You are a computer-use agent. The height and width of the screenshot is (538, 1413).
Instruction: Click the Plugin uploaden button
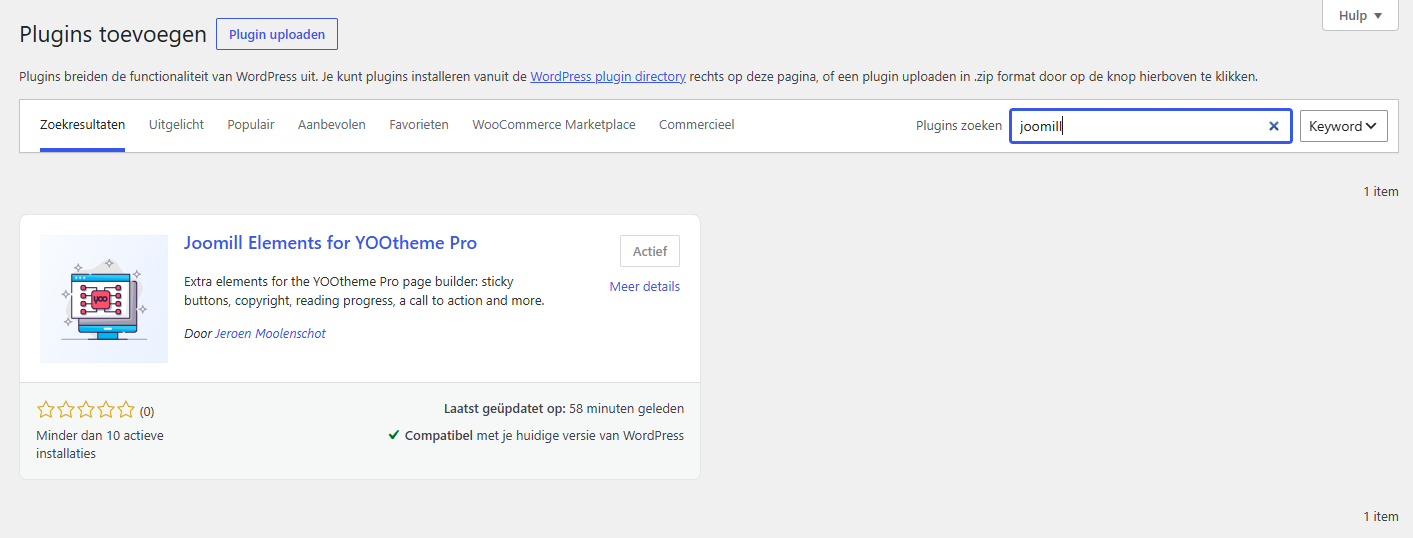tap(277, 34)
